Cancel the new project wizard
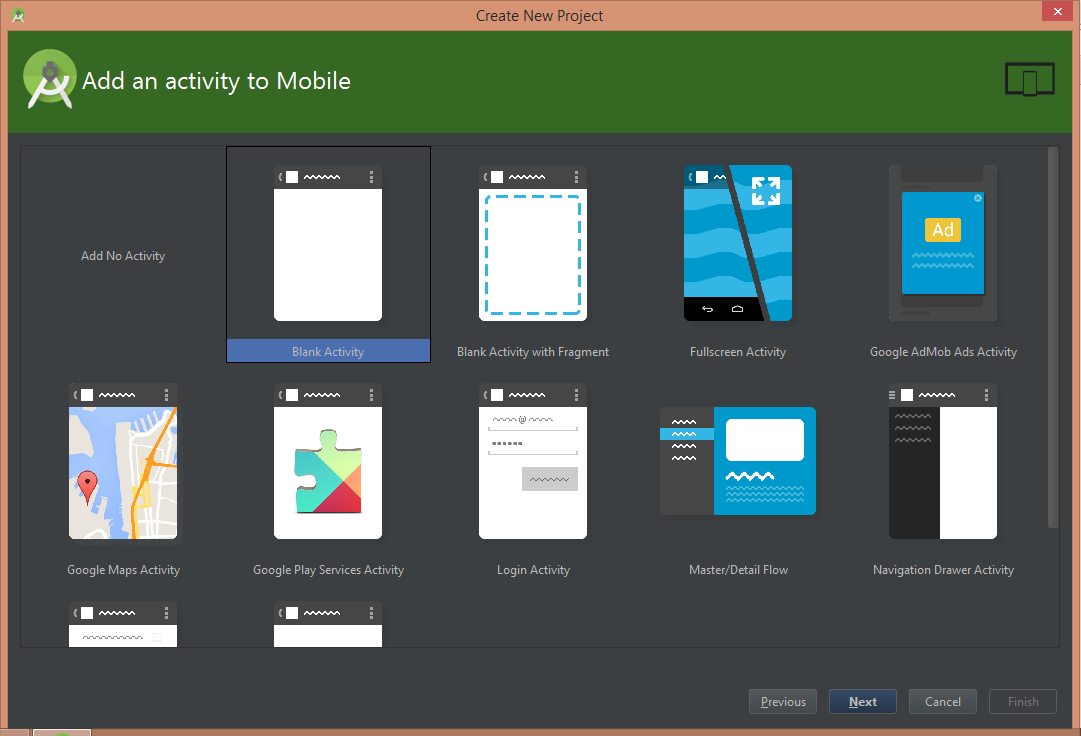Screen dimensions: 1081x736 click(942, 701)
